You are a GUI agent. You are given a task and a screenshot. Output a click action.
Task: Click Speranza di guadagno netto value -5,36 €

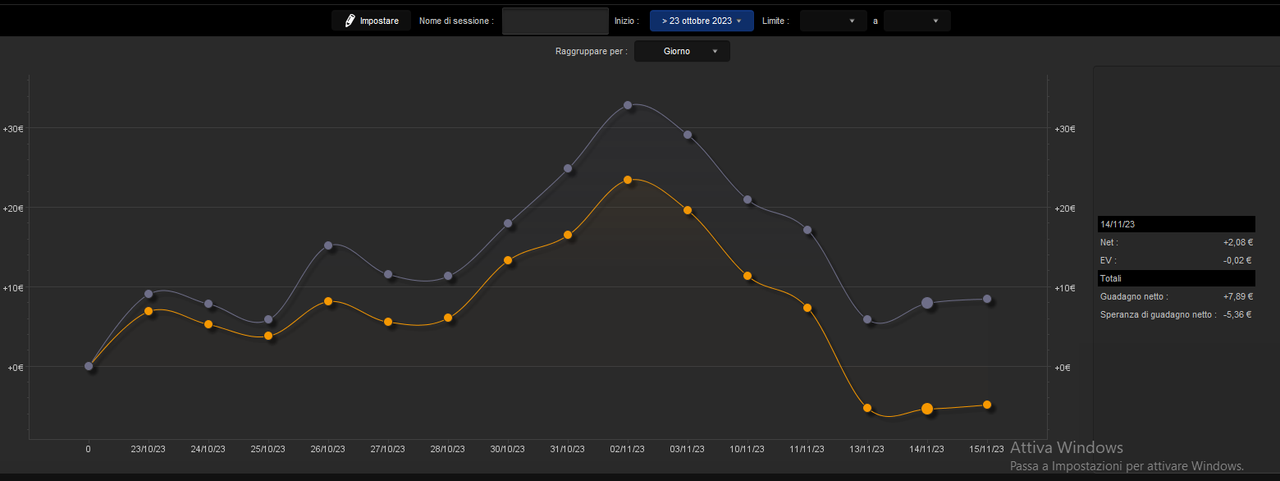pos(1238,314)
